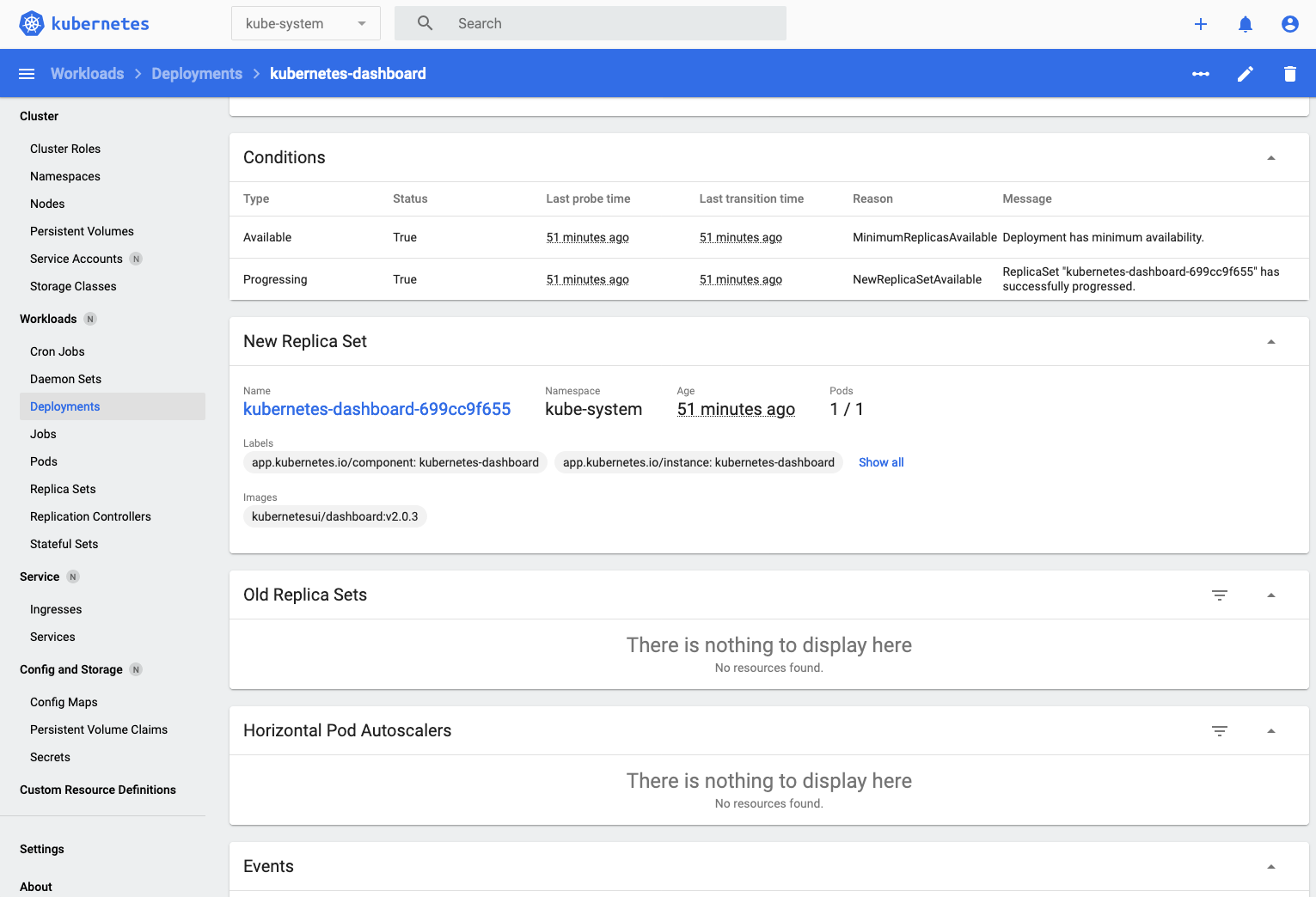1316x897 pixels.
Task: Collapse the Horizontal Pod Autoscalers card
Action: 1271,731
